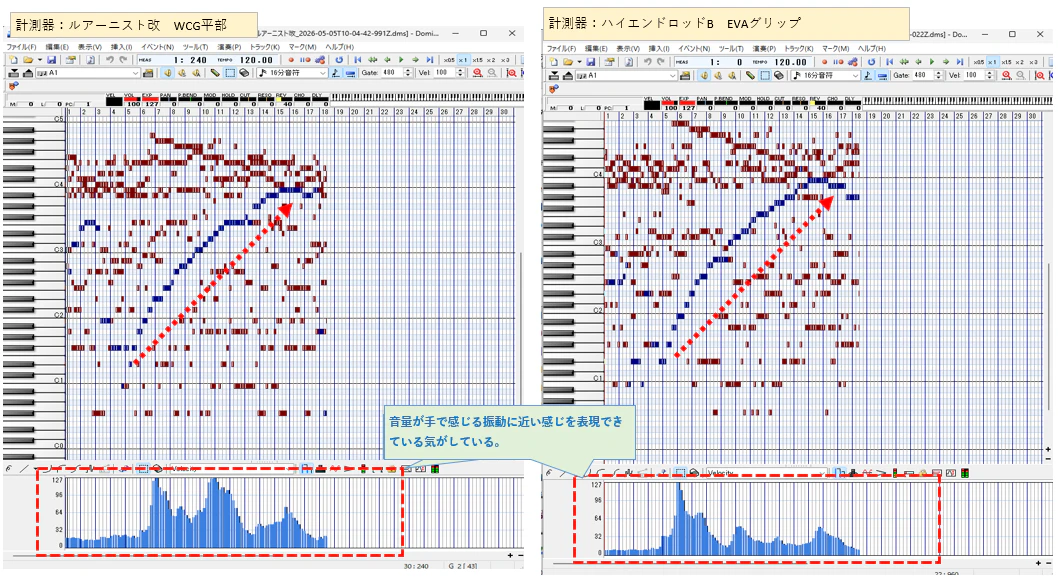Toggle the loop repeat button in left window
Screen dimensions: 1058x579
(339, 59)
